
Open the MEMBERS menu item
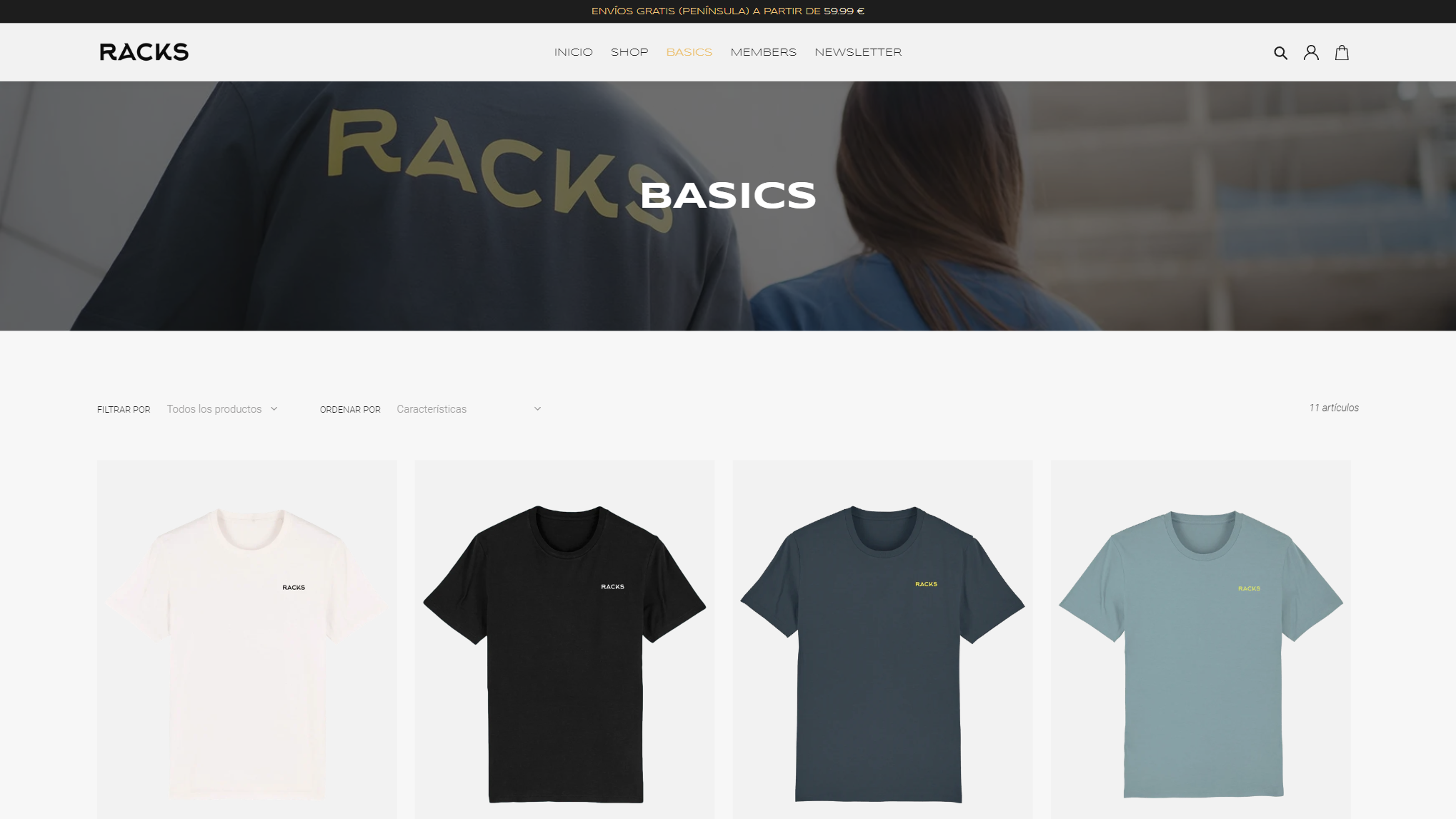pyautogui.click(x=763, y=52)
